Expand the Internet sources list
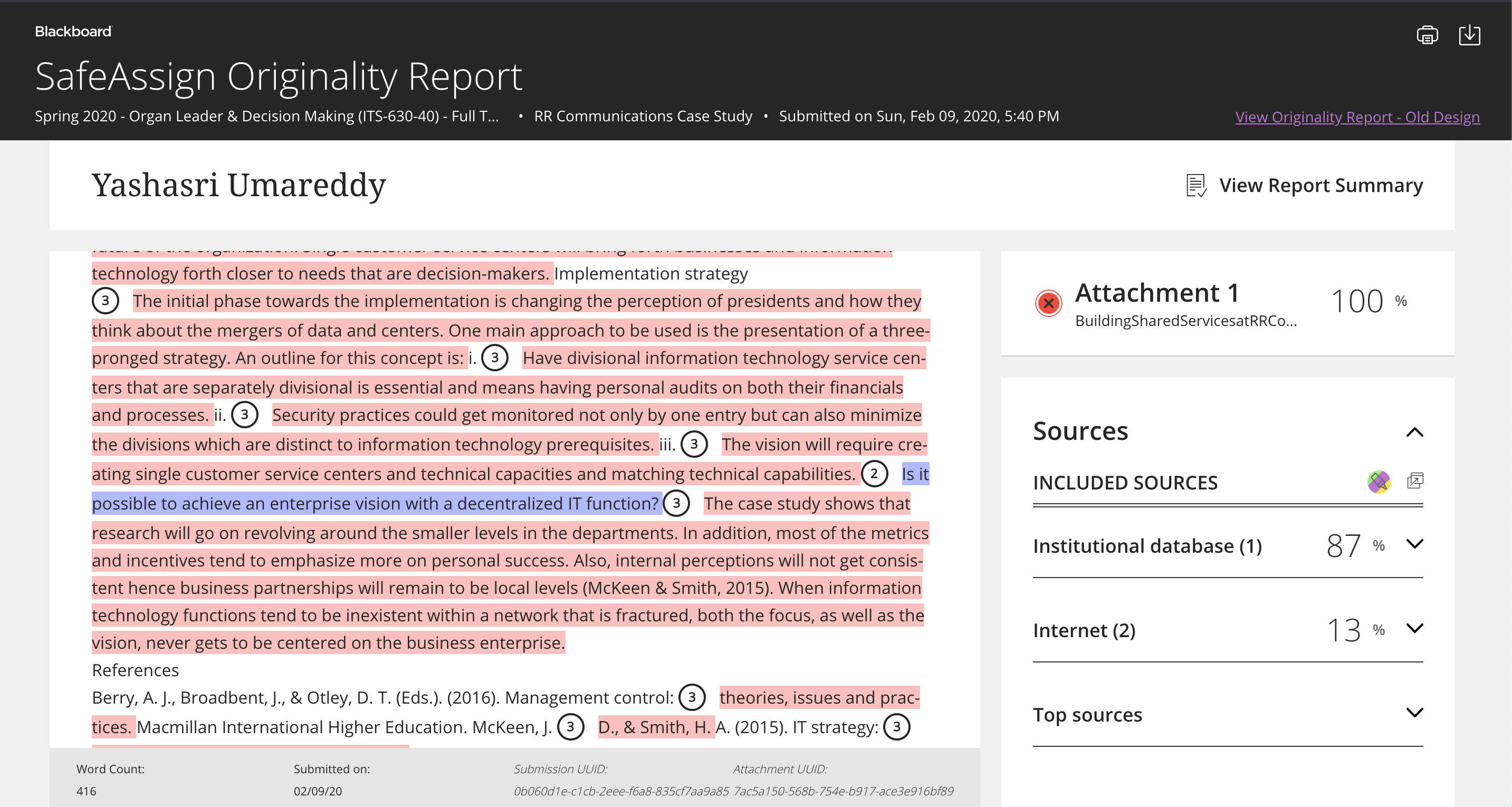This screenshot has width=1512, height=807. point(1414,629)
